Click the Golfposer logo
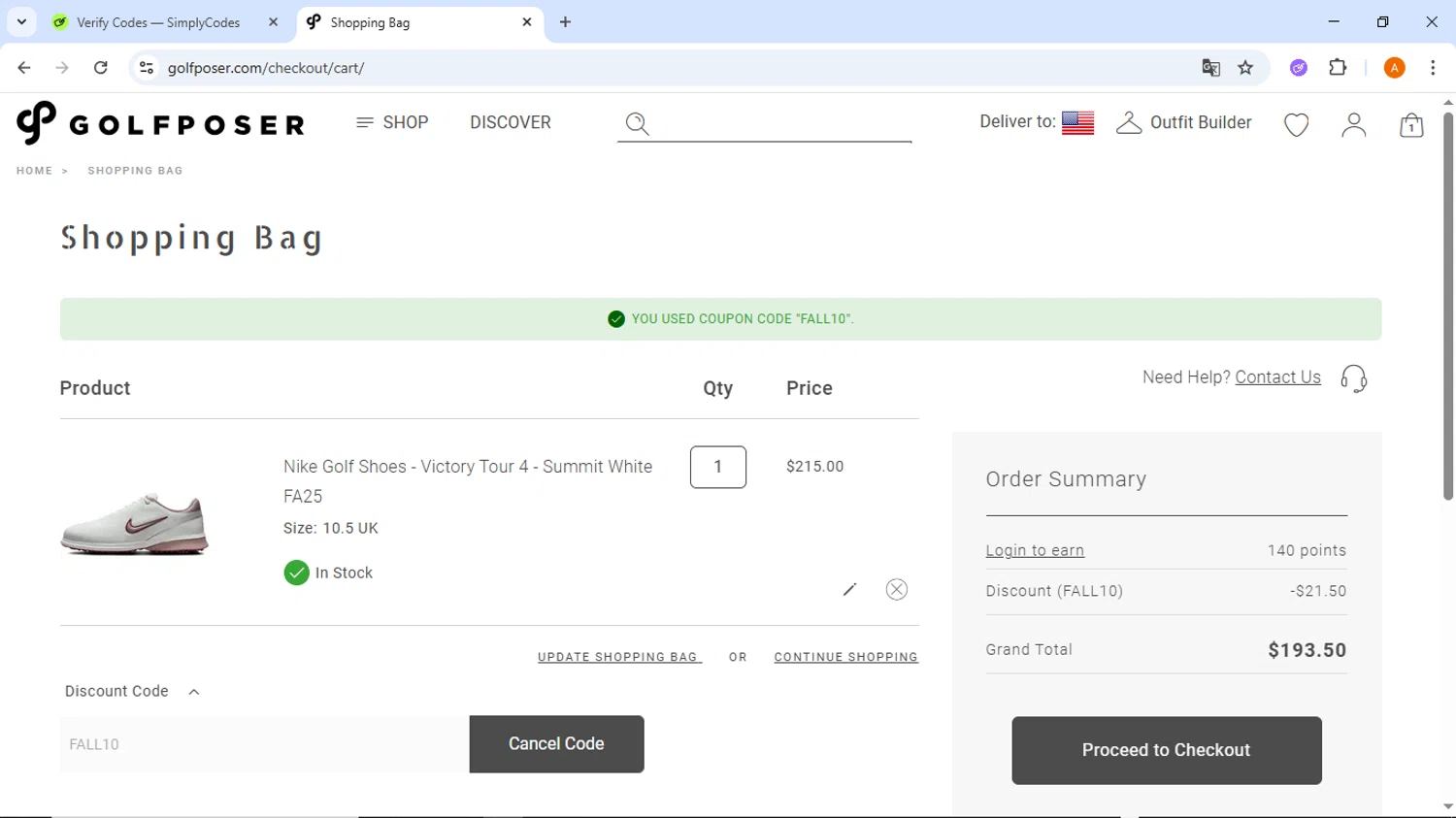 (161, 123)
